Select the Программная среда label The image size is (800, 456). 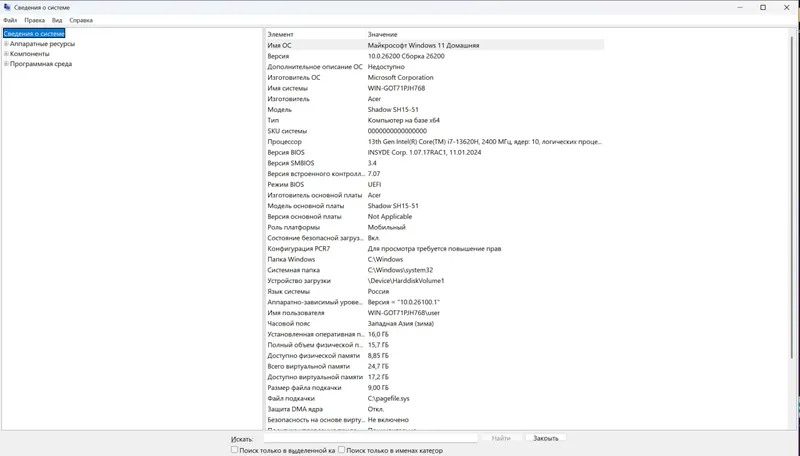click(41, 64)
